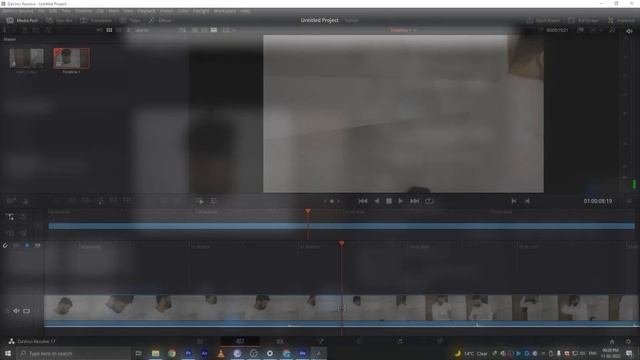
Task: Mute the viewer audio speaker icon
Action: [x=629, y=31]
